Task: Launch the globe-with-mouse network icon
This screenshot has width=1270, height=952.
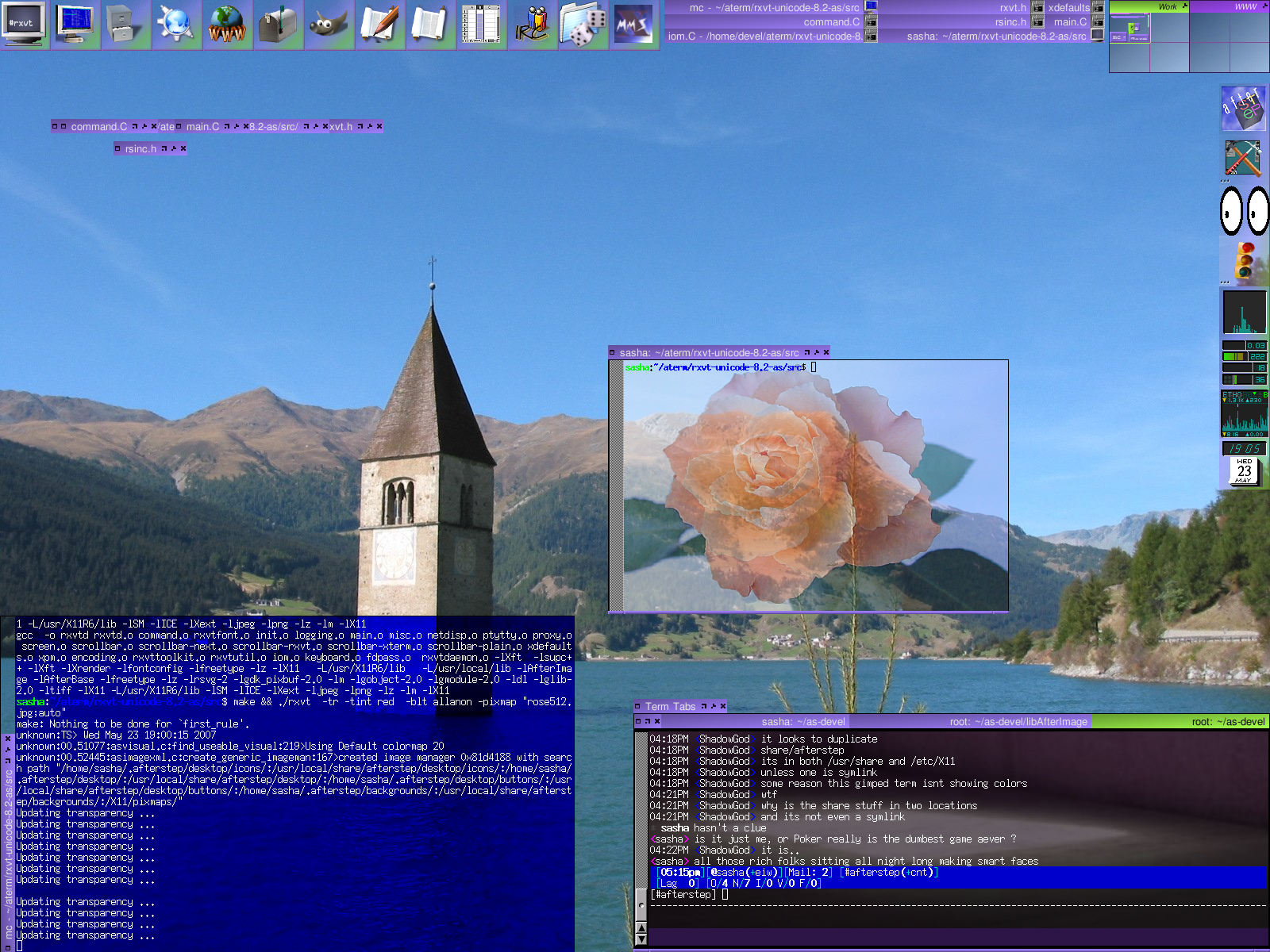Action: coord(176,25)
